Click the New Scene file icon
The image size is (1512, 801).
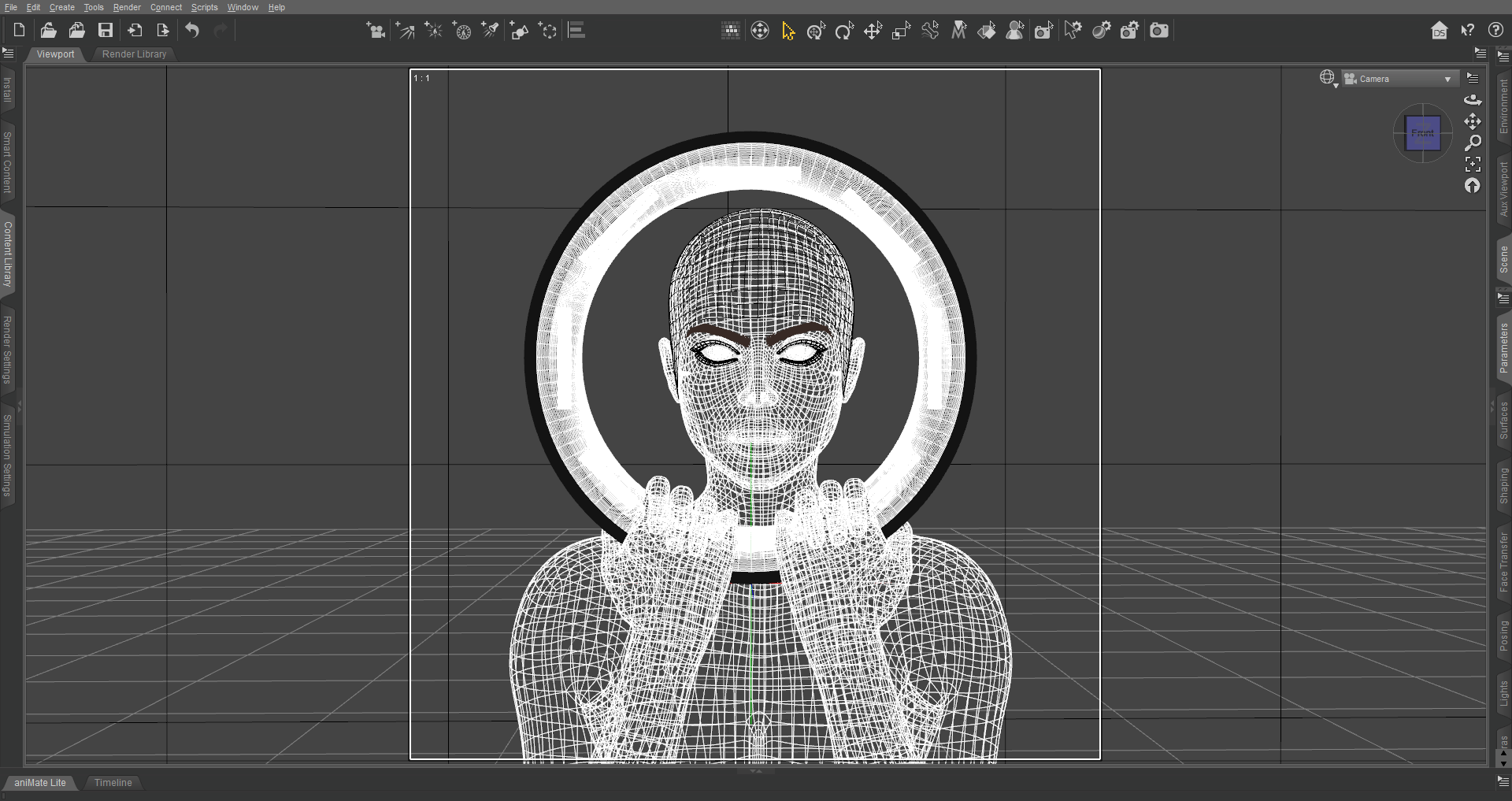tap(20, 31)
